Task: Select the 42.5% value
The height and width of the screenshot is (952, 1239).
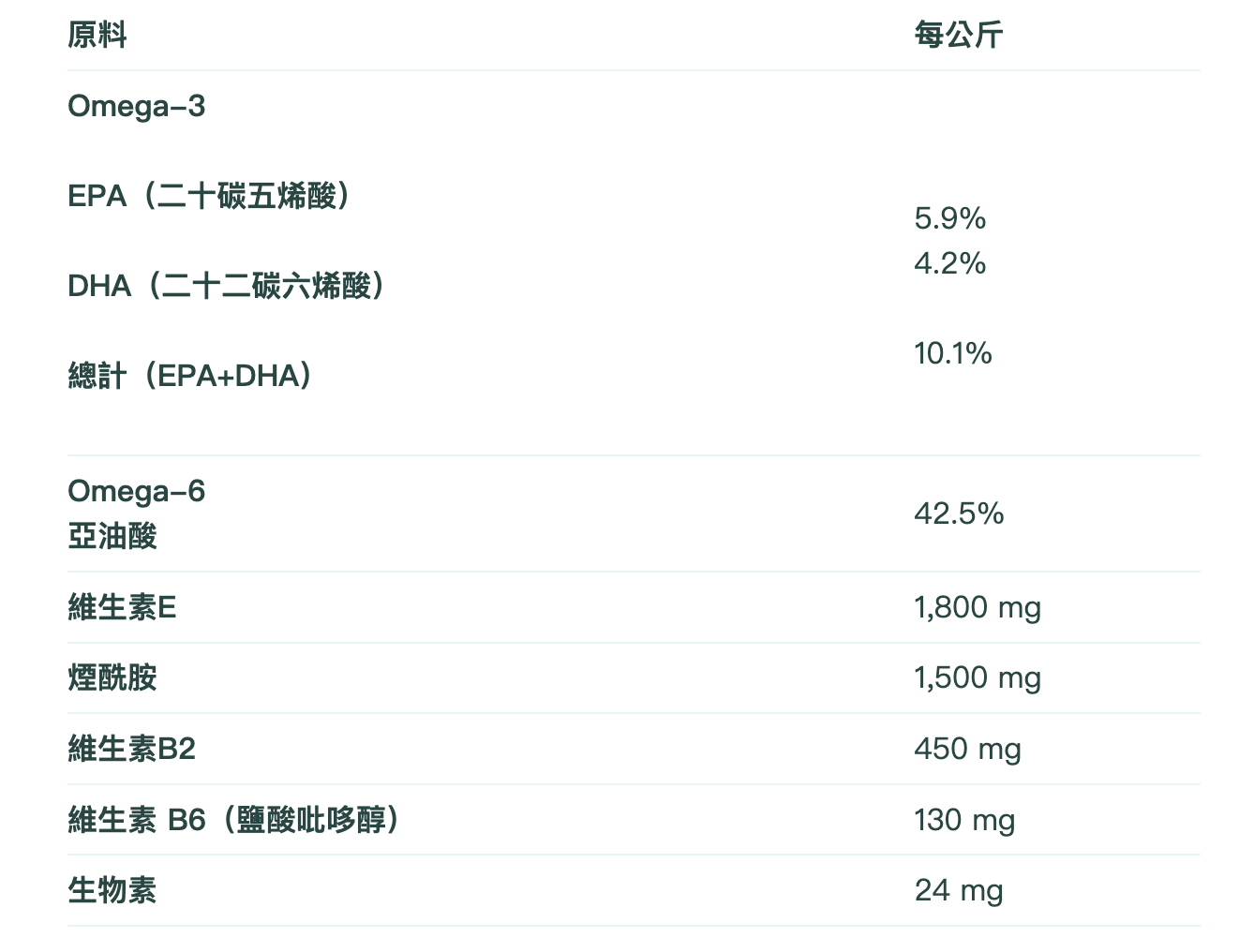Action: tap(958, 513)
